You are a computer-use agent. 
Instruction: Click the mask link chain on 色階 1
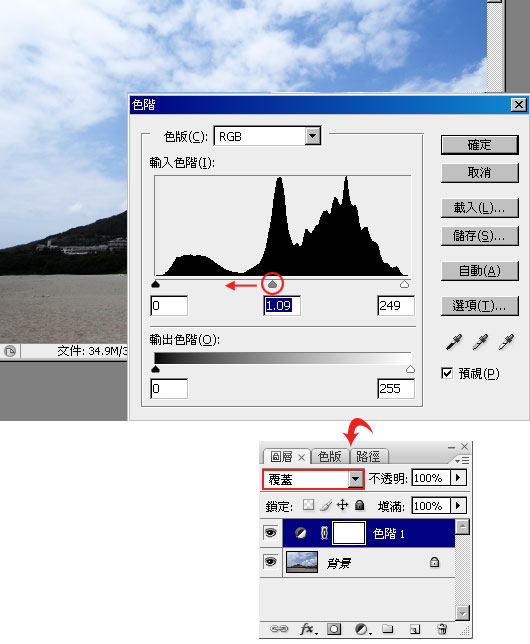[324, 533]
